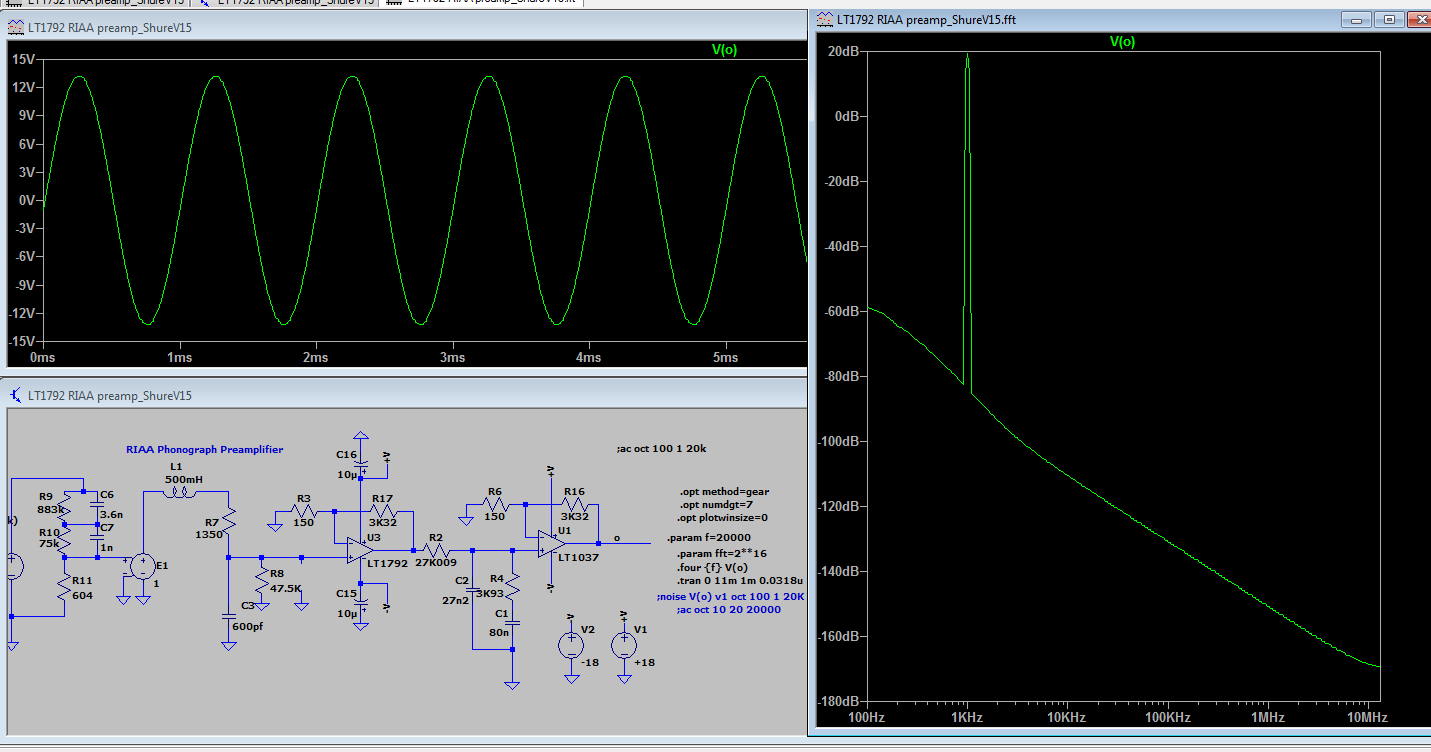Click the output net label 'o'
This screenshot has width=1431, height=752.
pos(617,538)
